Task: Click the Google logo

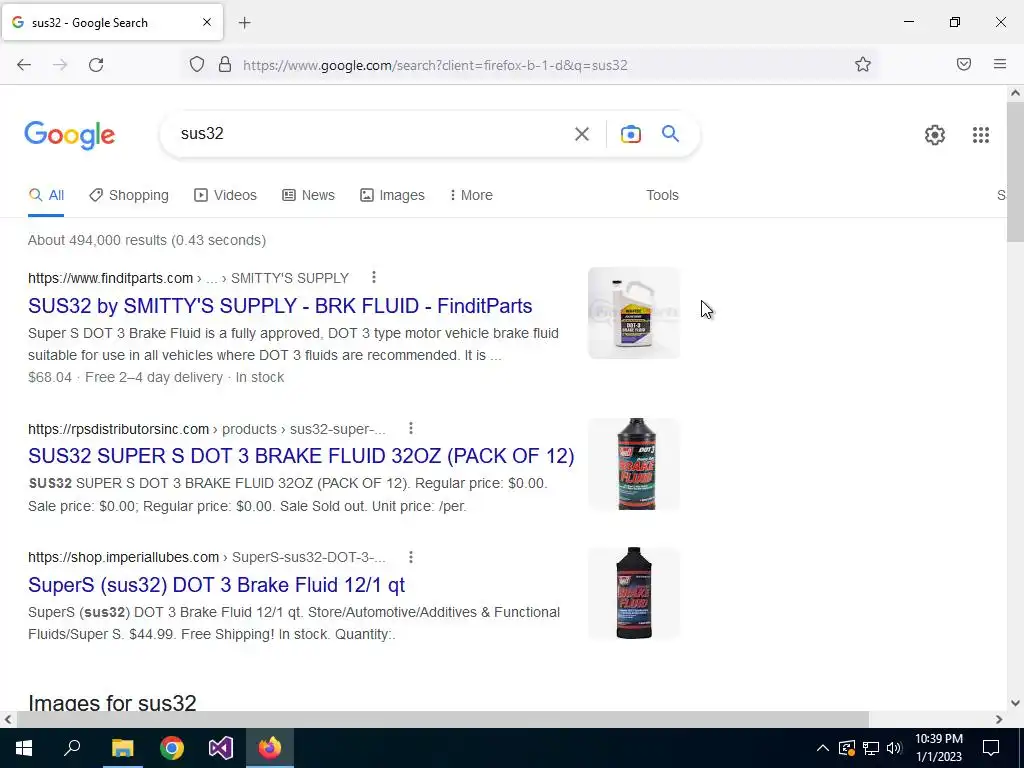Action: click(70, 135)
